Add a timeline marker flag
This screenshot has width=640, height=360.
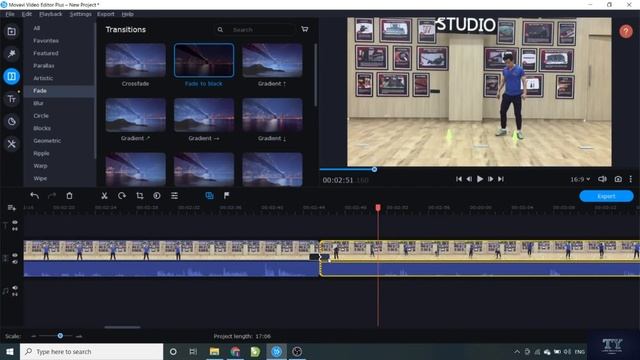coord(227,196)
